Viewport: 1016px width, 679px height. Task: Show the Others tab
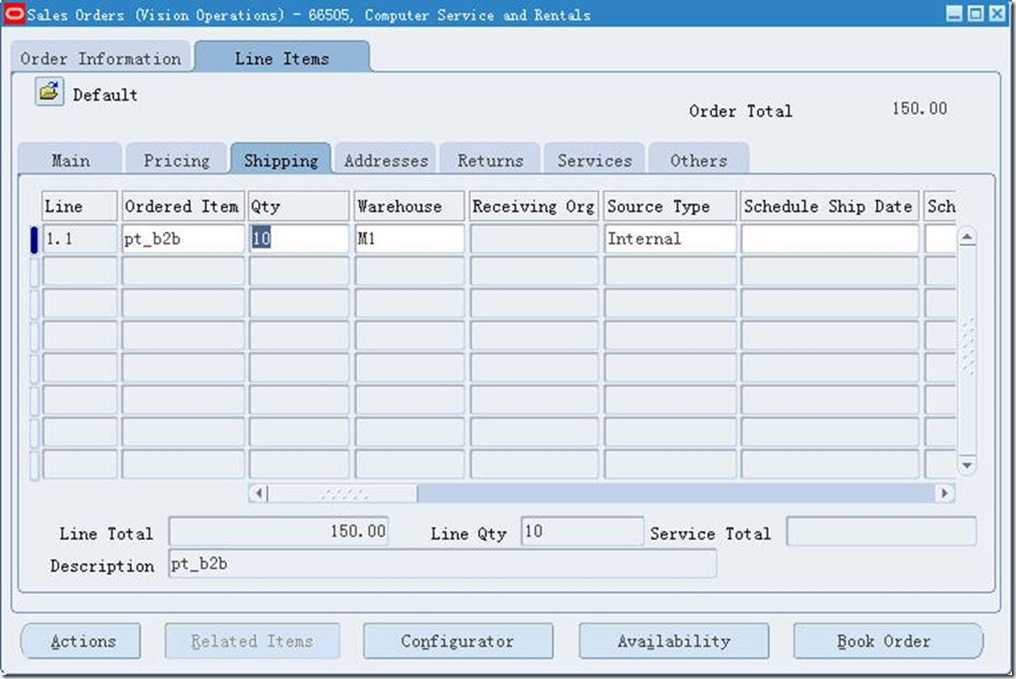click(698, 160)
